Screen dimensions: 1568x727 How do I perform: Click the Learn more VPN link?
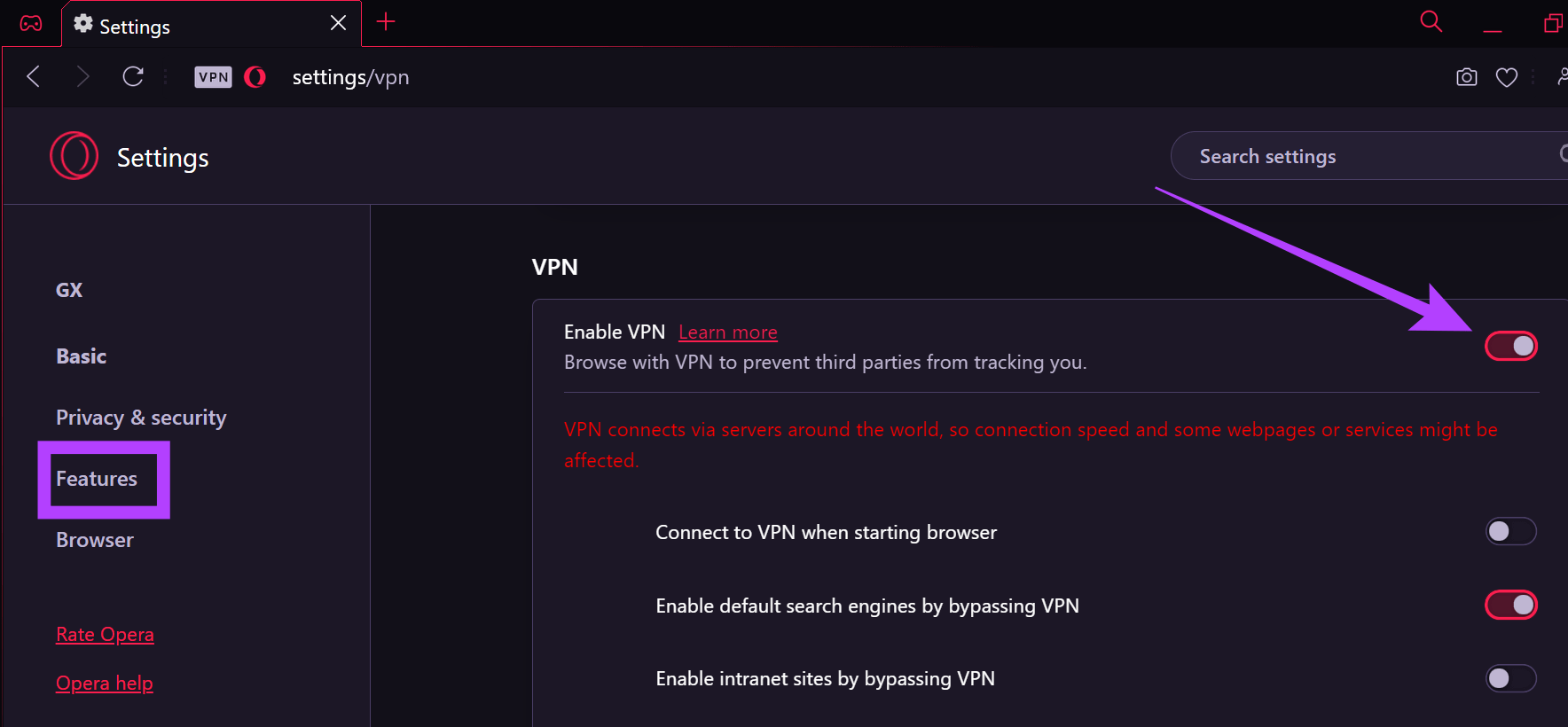pos(727,332)
